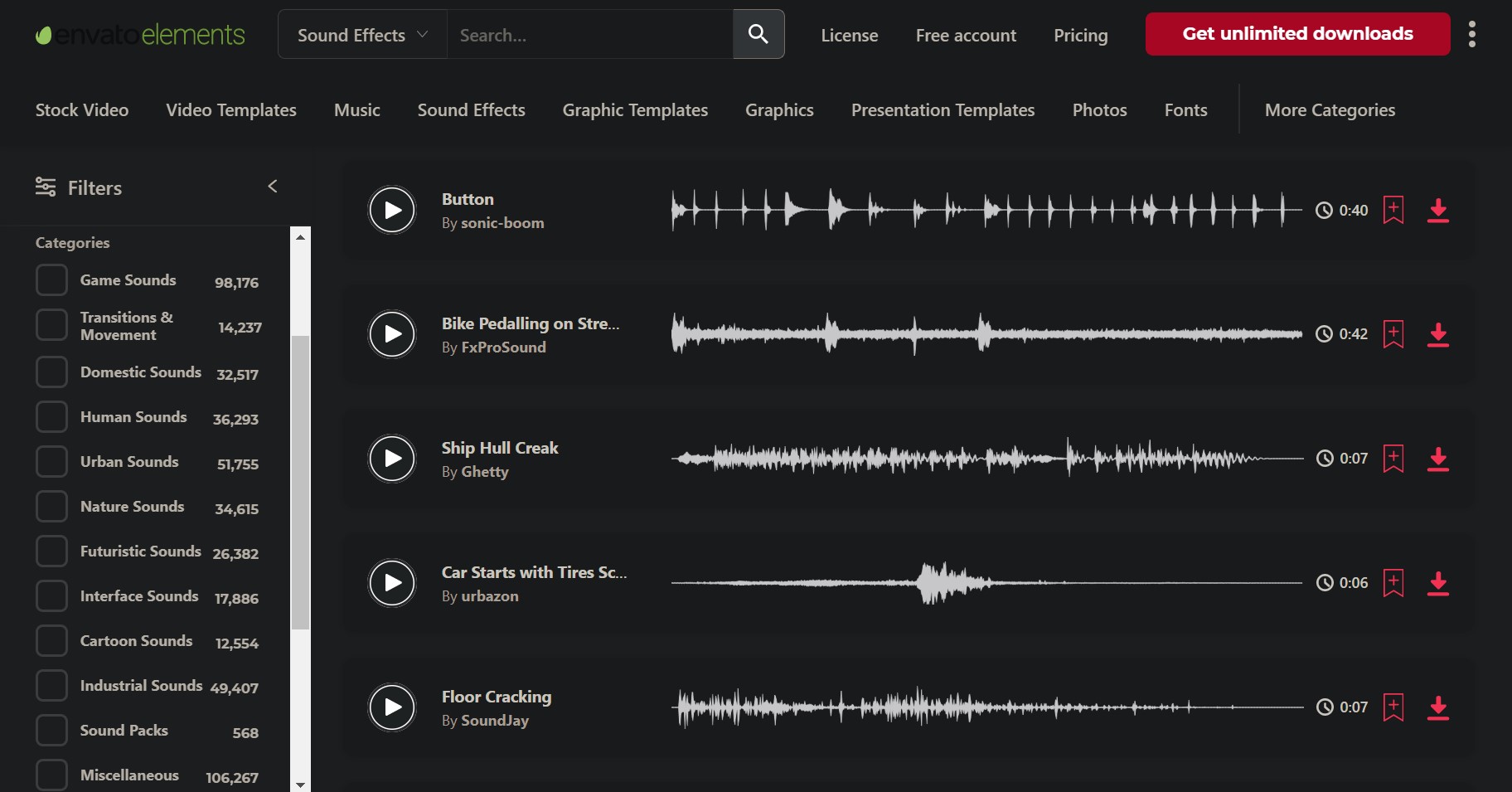The height and width of the screenshot is (792, 1512).
Task: Open the License page link
Action: click(850, 35)
